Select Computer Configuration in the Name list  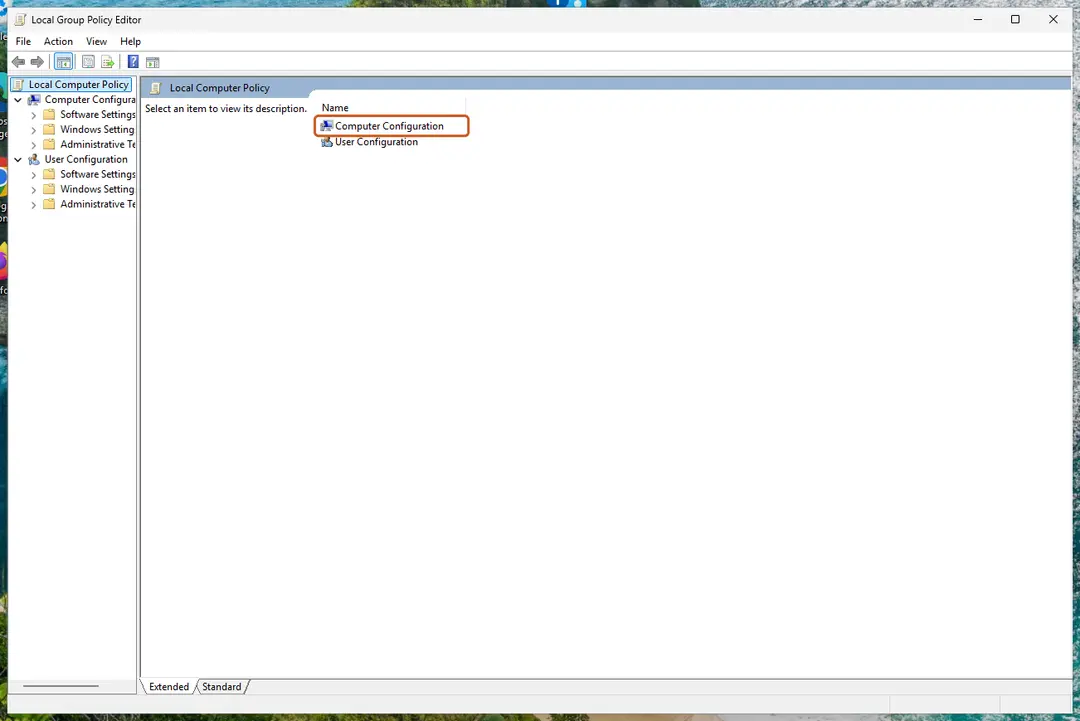click(x=391, y=126)
